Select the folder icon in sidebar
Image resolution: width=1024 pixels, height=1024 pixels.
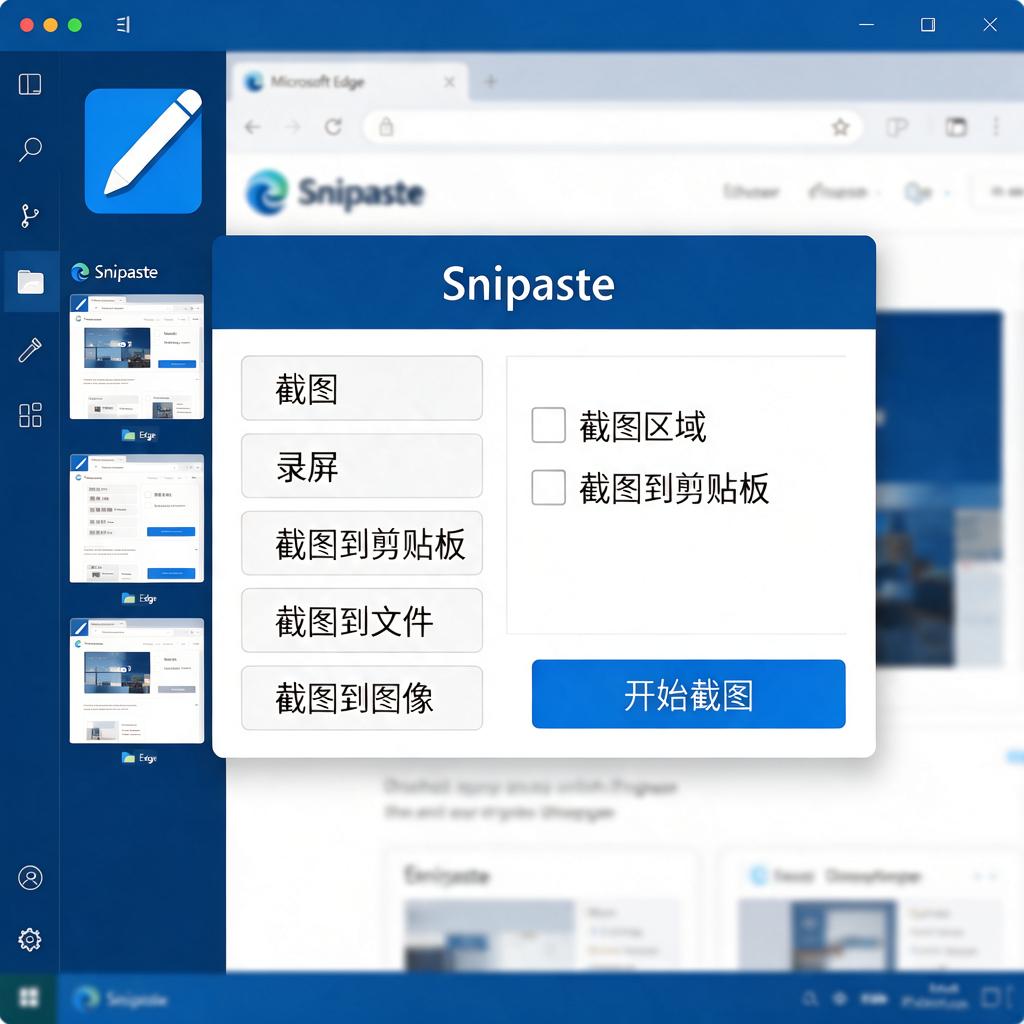(31, 282)
